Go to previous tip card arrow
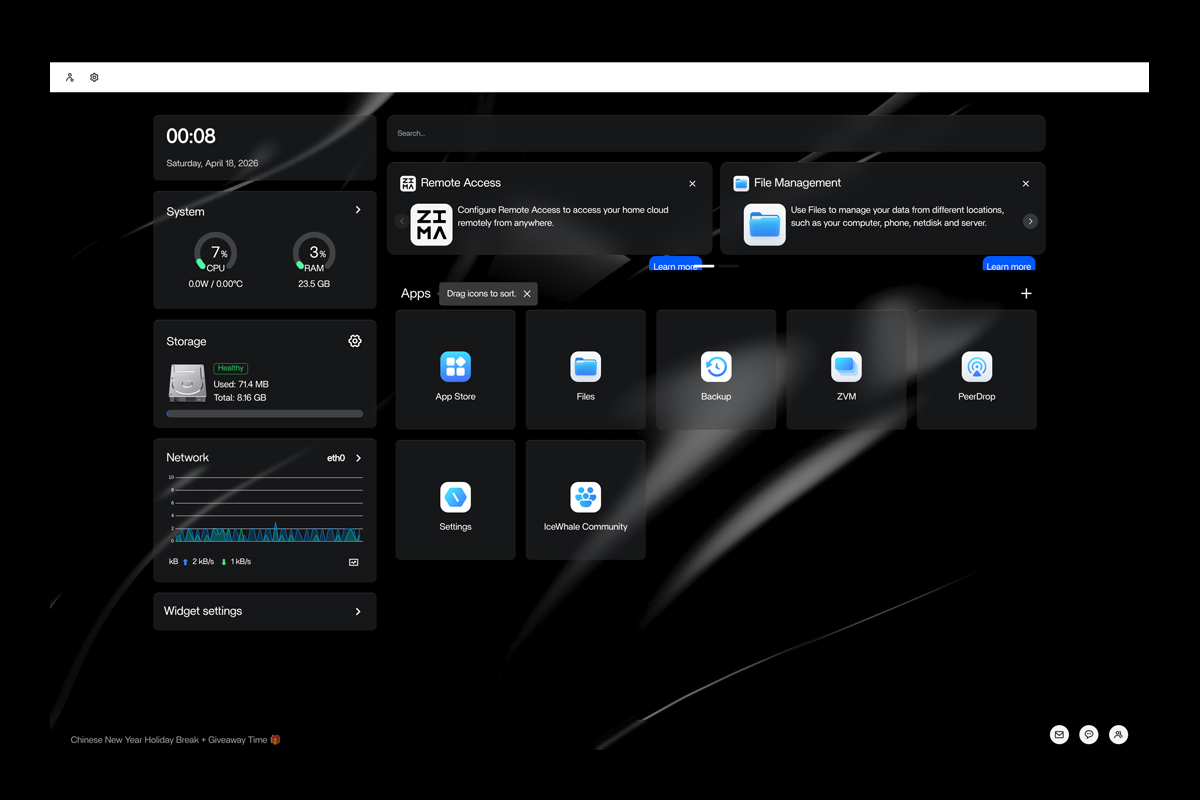1200x800 pixels. (x=402, y=221)
